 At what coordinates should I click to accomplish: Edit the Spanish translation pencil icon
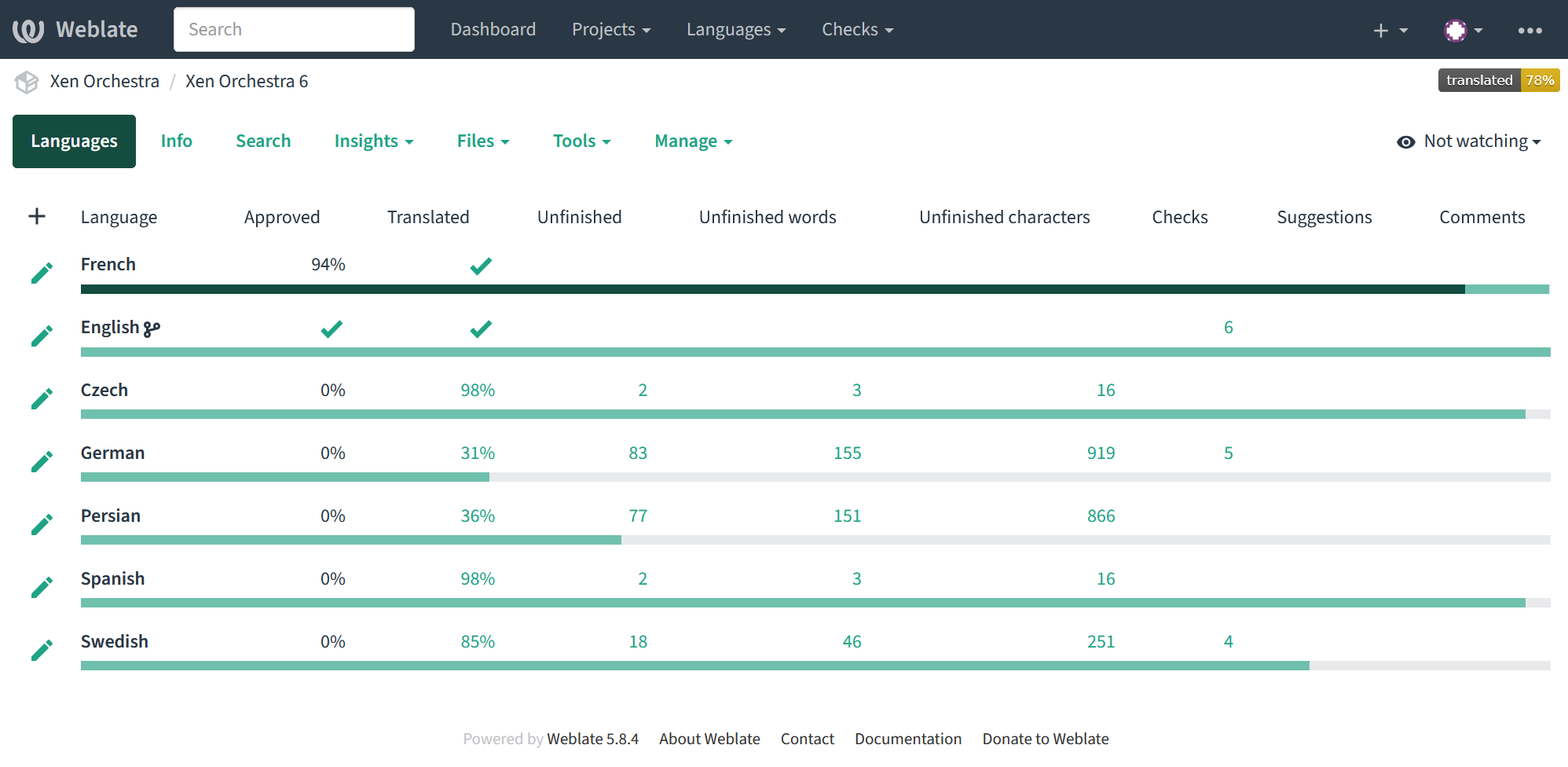tap(42, 587)
